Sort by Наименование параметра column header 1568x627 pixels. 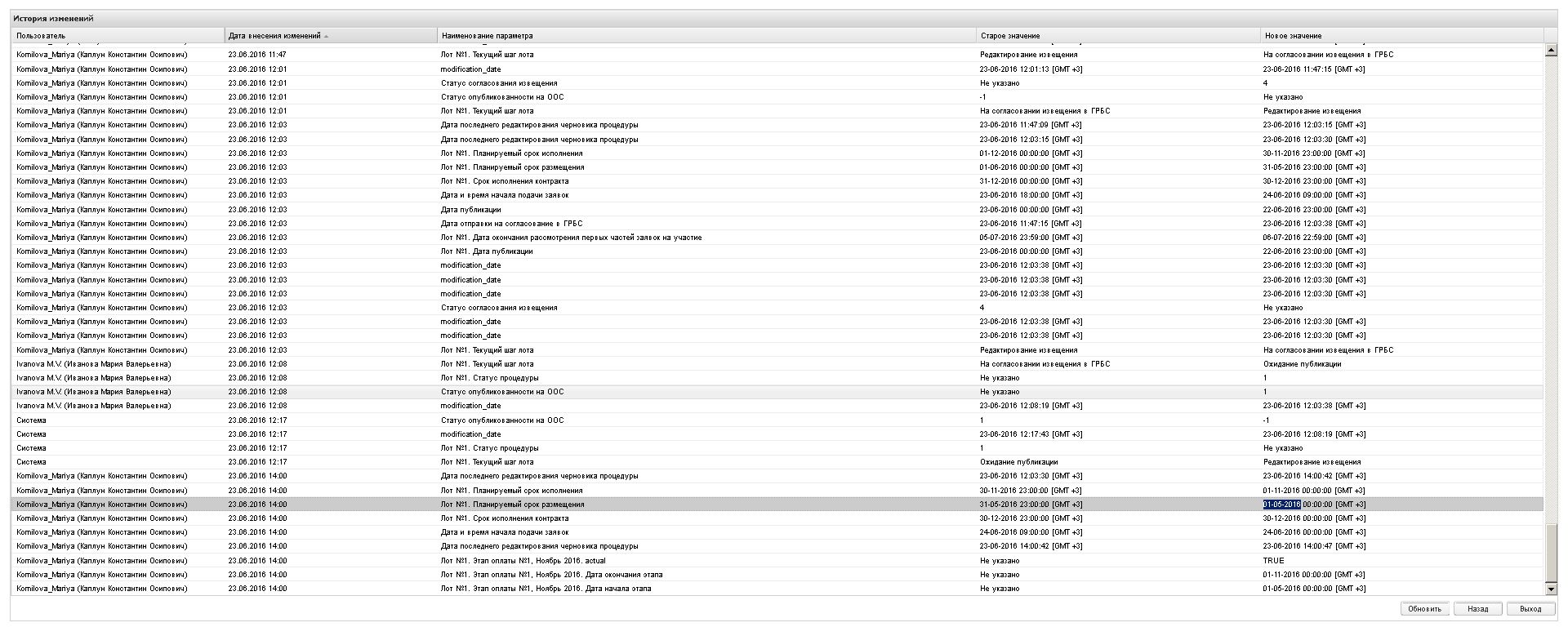click(x=707, y=36)
